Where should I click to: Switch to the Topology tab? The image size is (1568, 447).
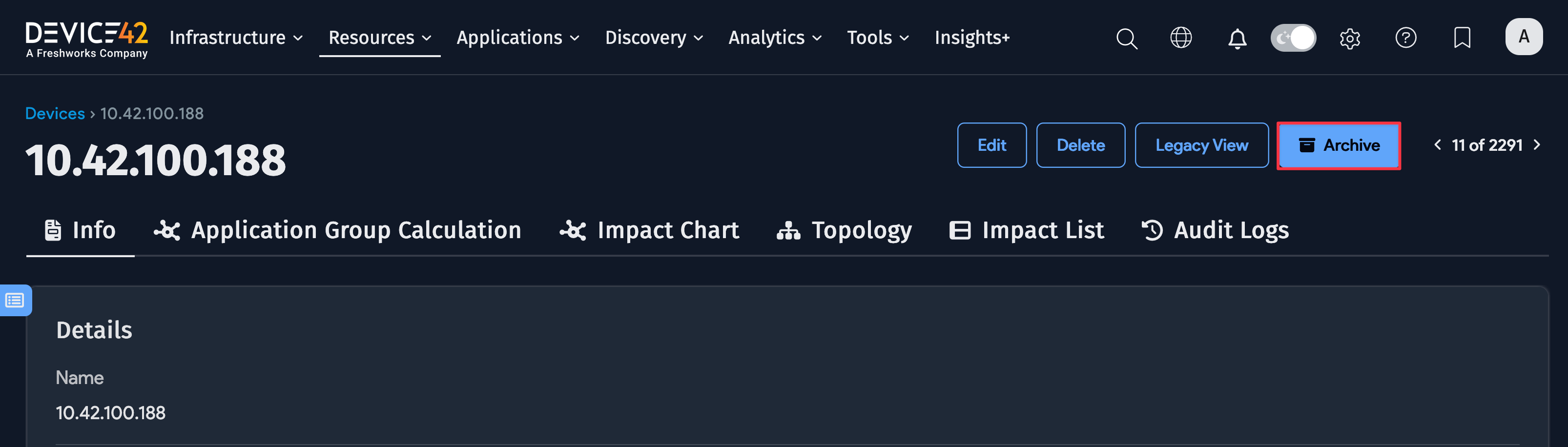tap(845, 230)
